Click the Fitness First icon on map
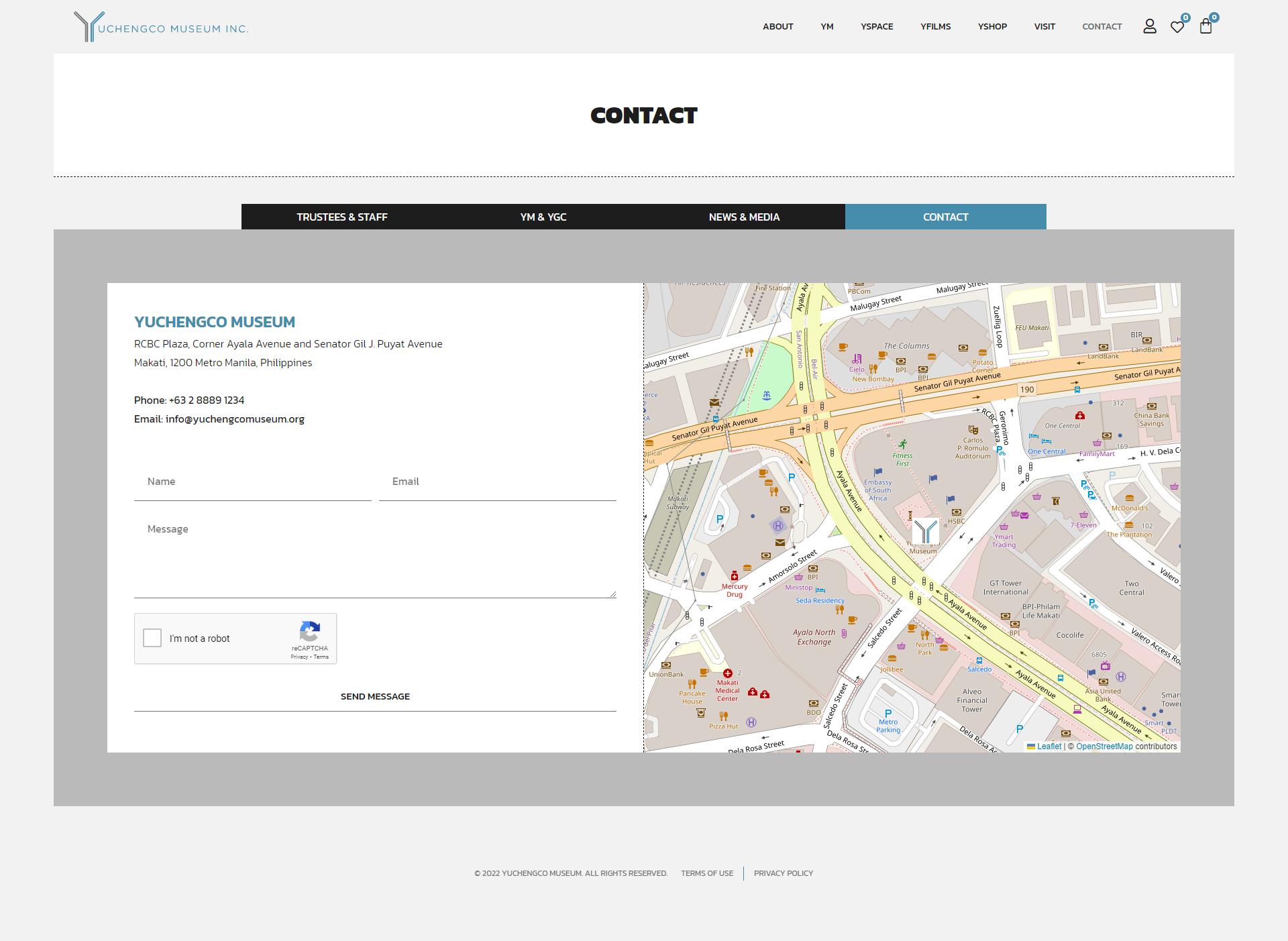Screen dimensions: 1288x941 pos(903,444)
